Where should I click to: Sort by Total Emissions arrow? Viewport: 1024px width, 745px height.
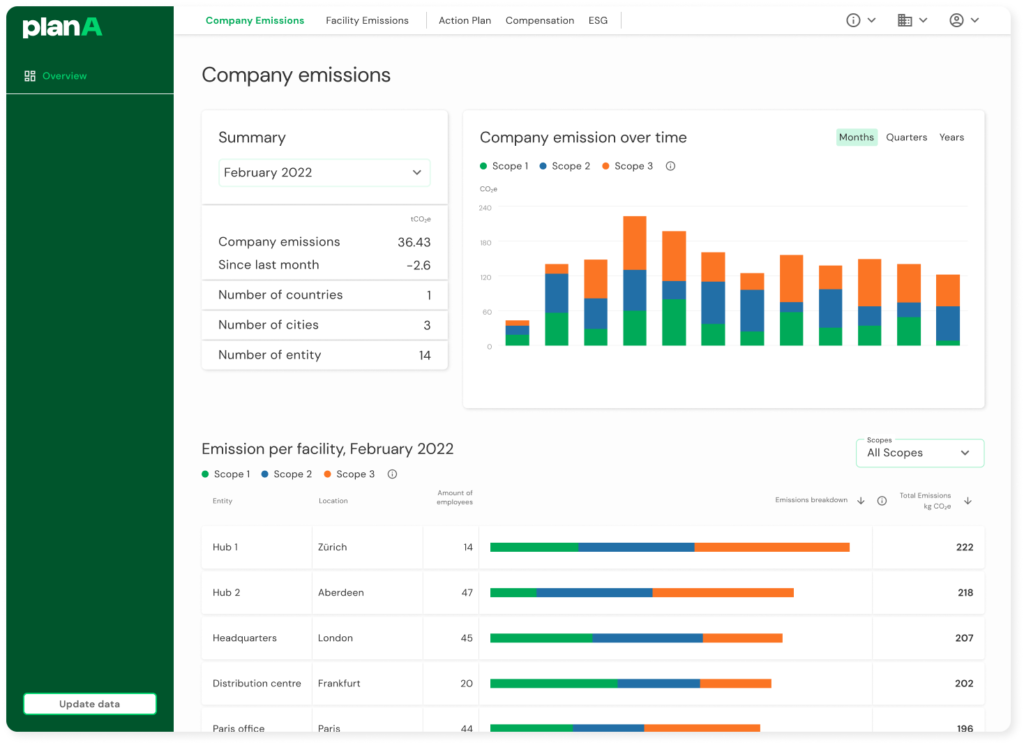[968, 501]
